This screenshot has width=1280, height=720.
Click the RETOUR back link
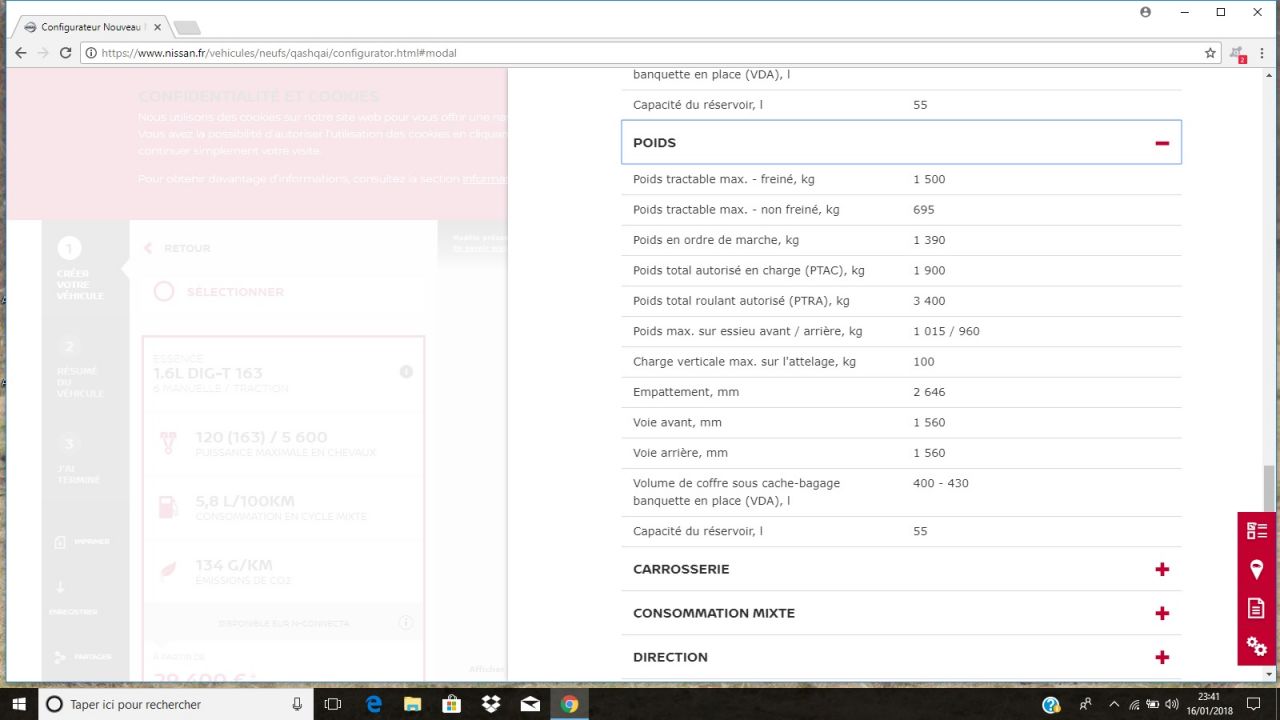pos(178,248)
